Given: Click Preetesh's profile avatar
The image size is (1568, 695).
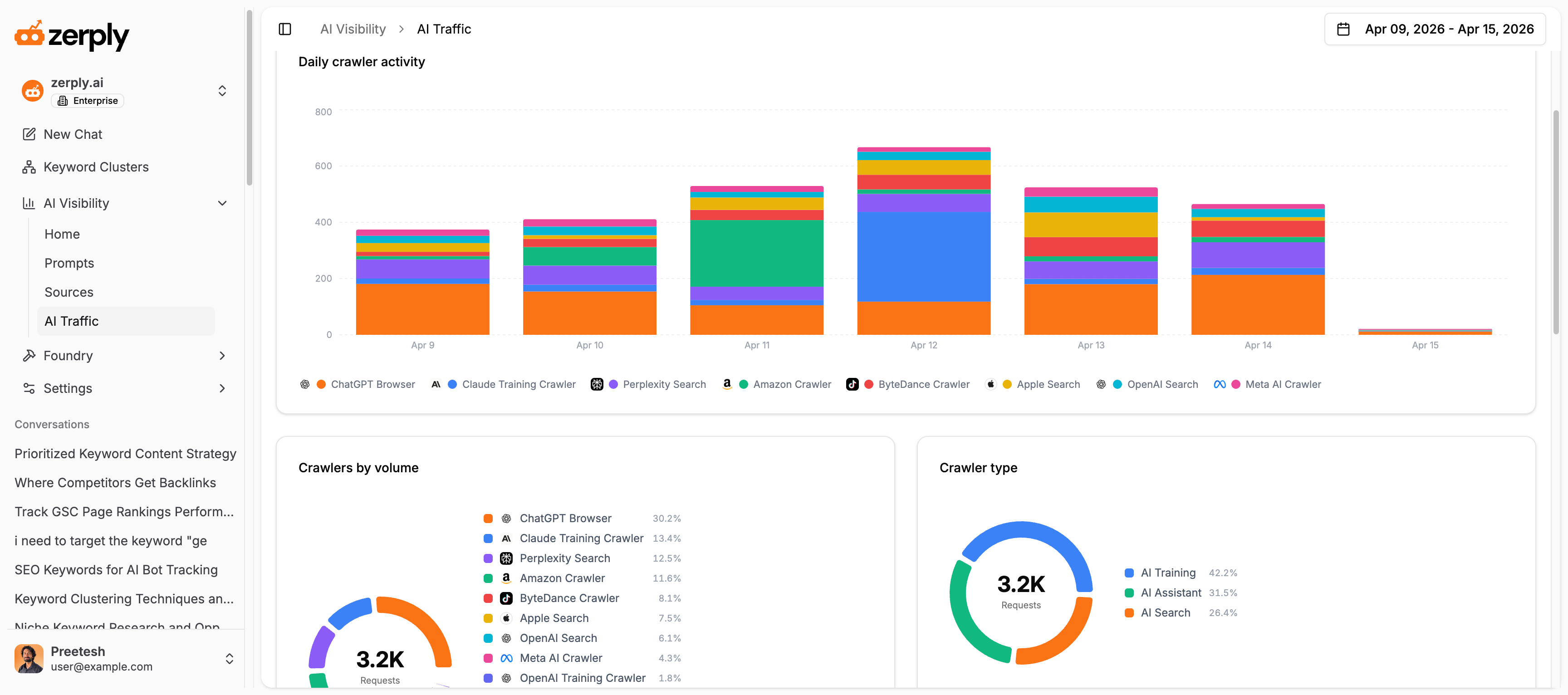Looking at the screenshot, I should 29,659.
